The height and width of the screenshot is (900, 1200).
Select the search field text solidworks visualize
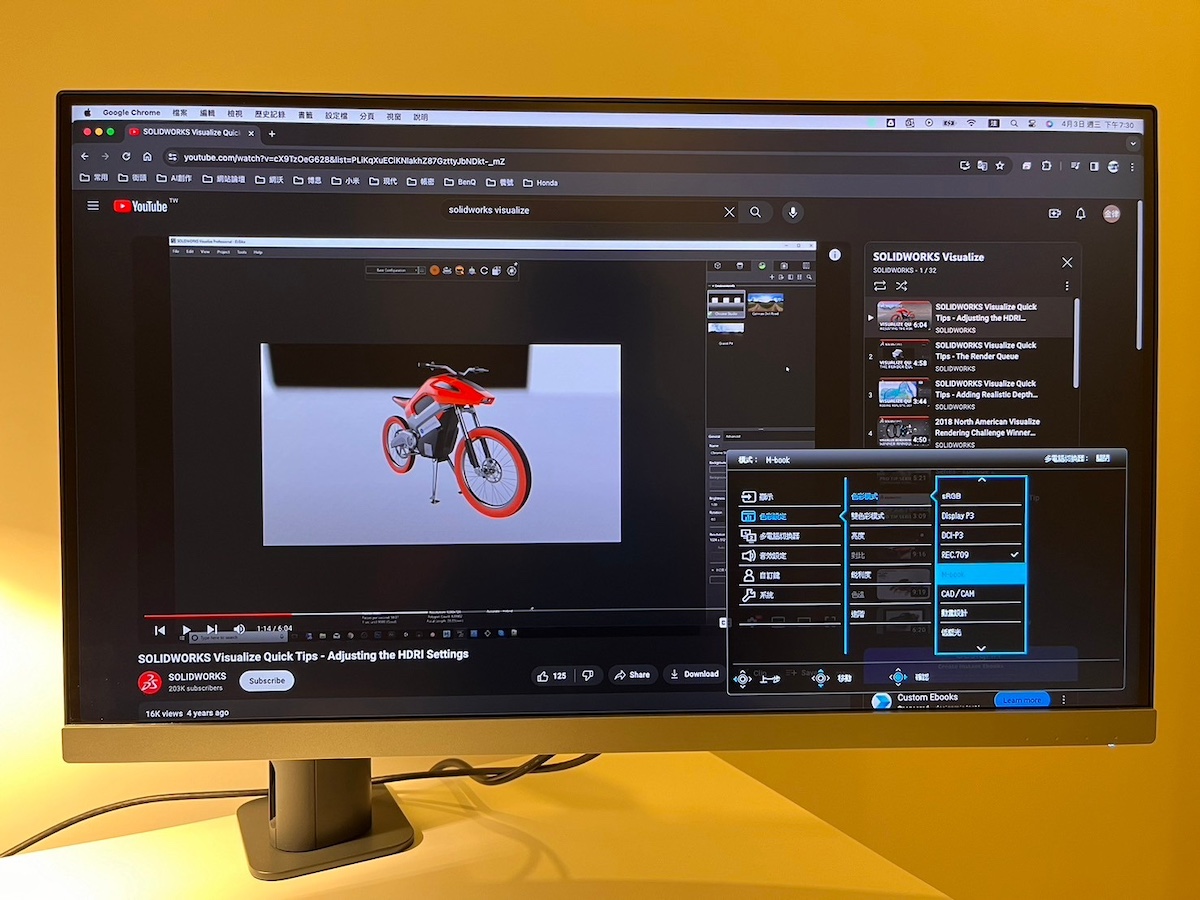489,210
